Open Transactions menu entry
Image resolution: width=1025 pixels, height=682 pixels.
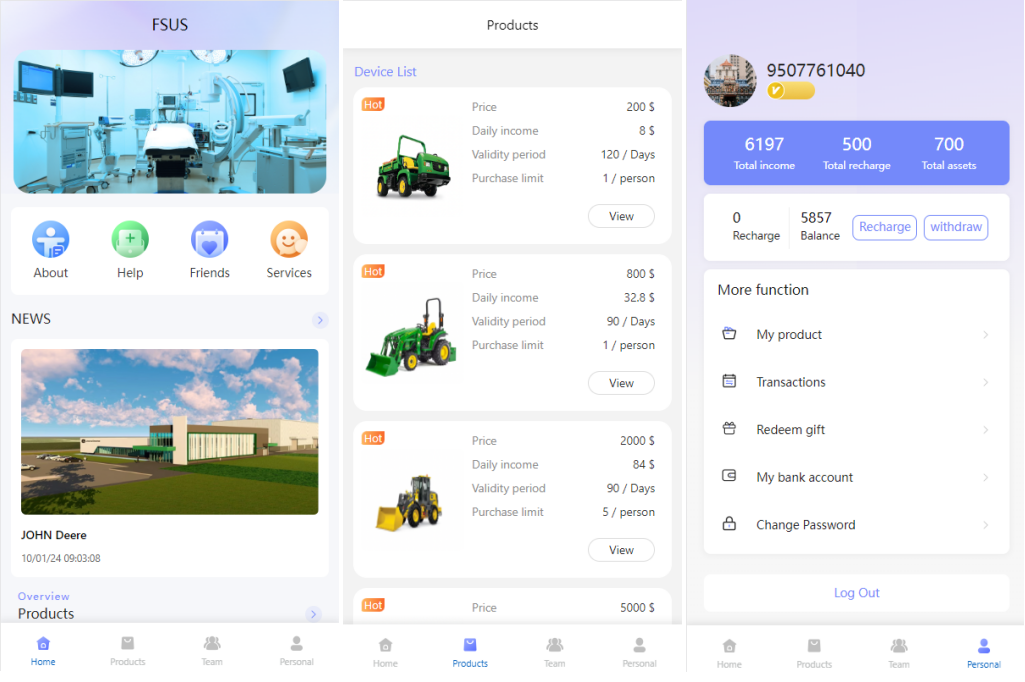click(x=856, y=382)
